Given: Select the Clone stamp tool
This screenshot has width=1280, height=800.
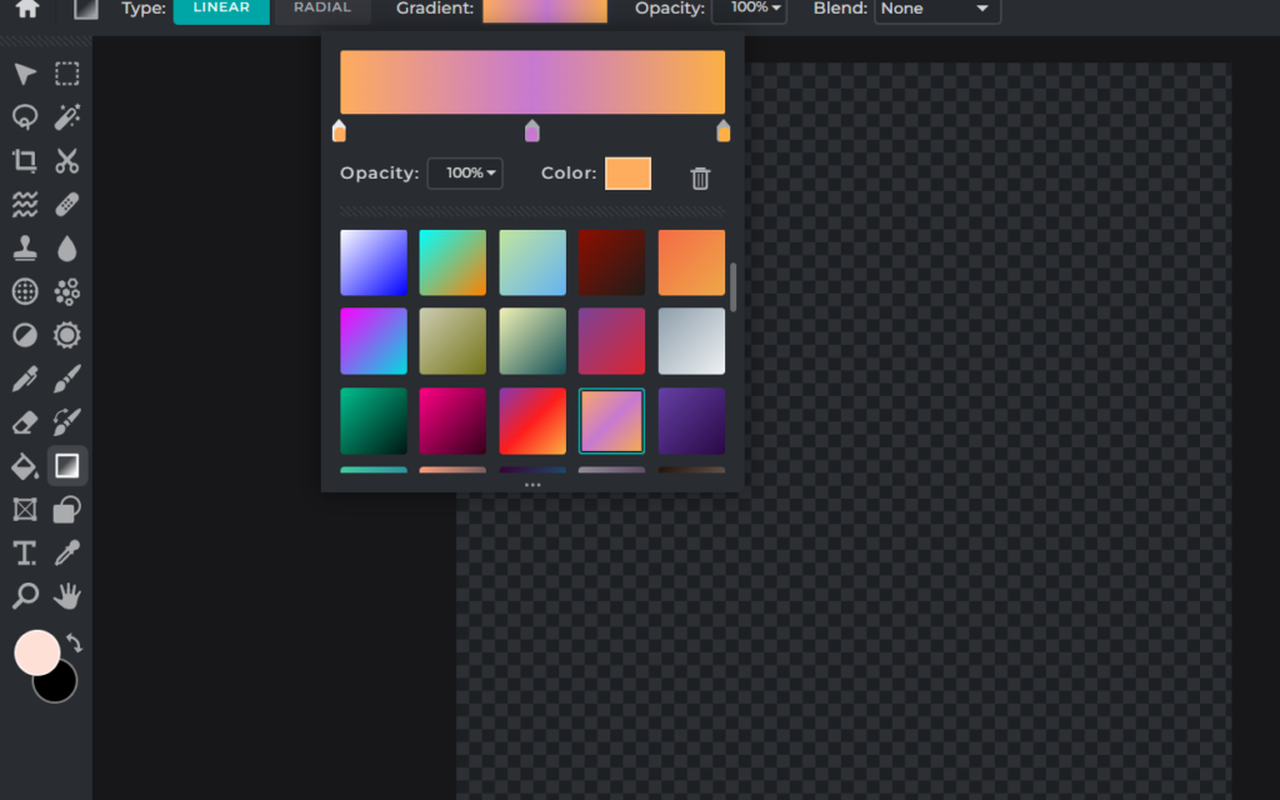Looking at the screenshot, I should coord(25,248).
